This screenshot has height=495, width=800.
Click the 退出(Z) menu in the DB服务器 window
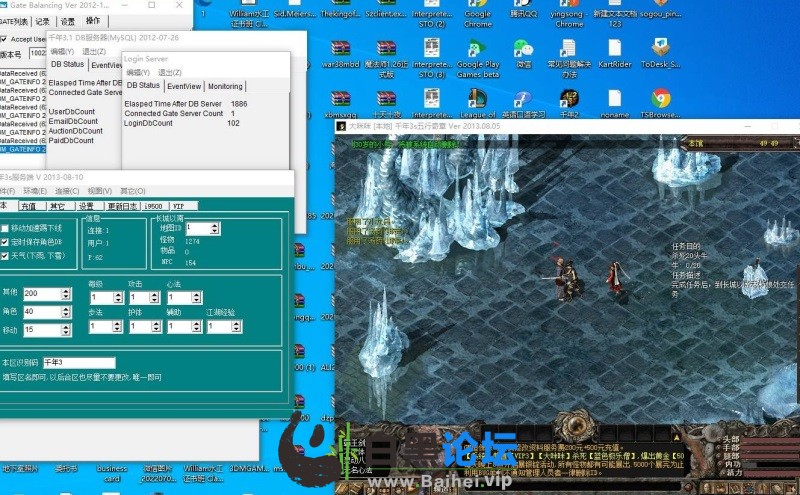coord(94,52)
